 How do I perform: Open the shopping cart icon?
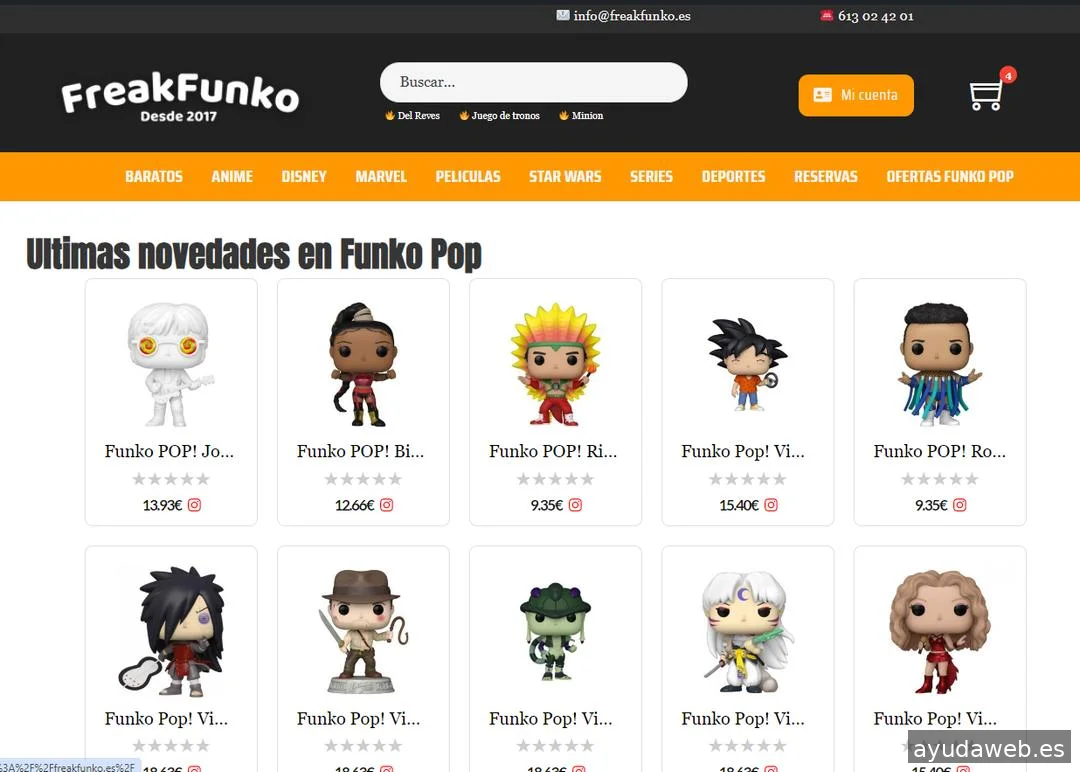[x=986, y=95]
